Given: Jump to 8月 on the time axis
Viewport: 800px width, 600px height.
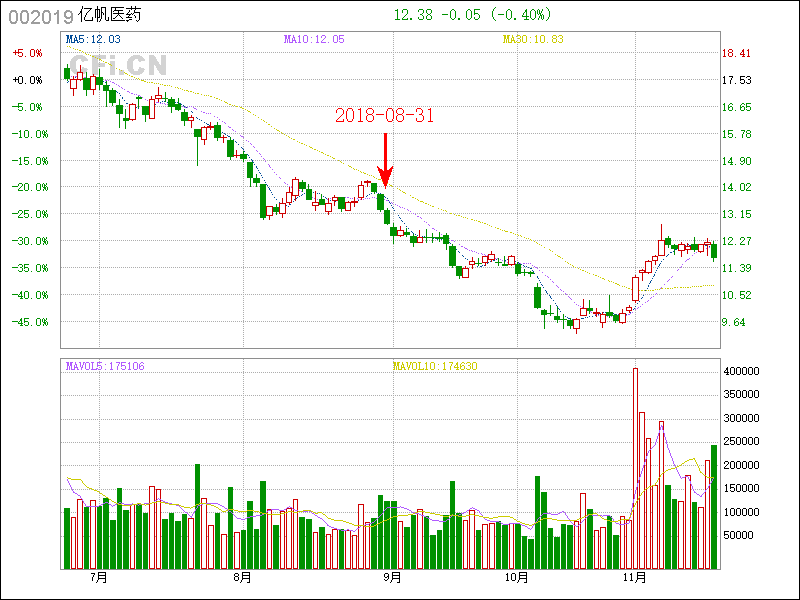Looking at the screenshot, I should [x=241, y=577].
